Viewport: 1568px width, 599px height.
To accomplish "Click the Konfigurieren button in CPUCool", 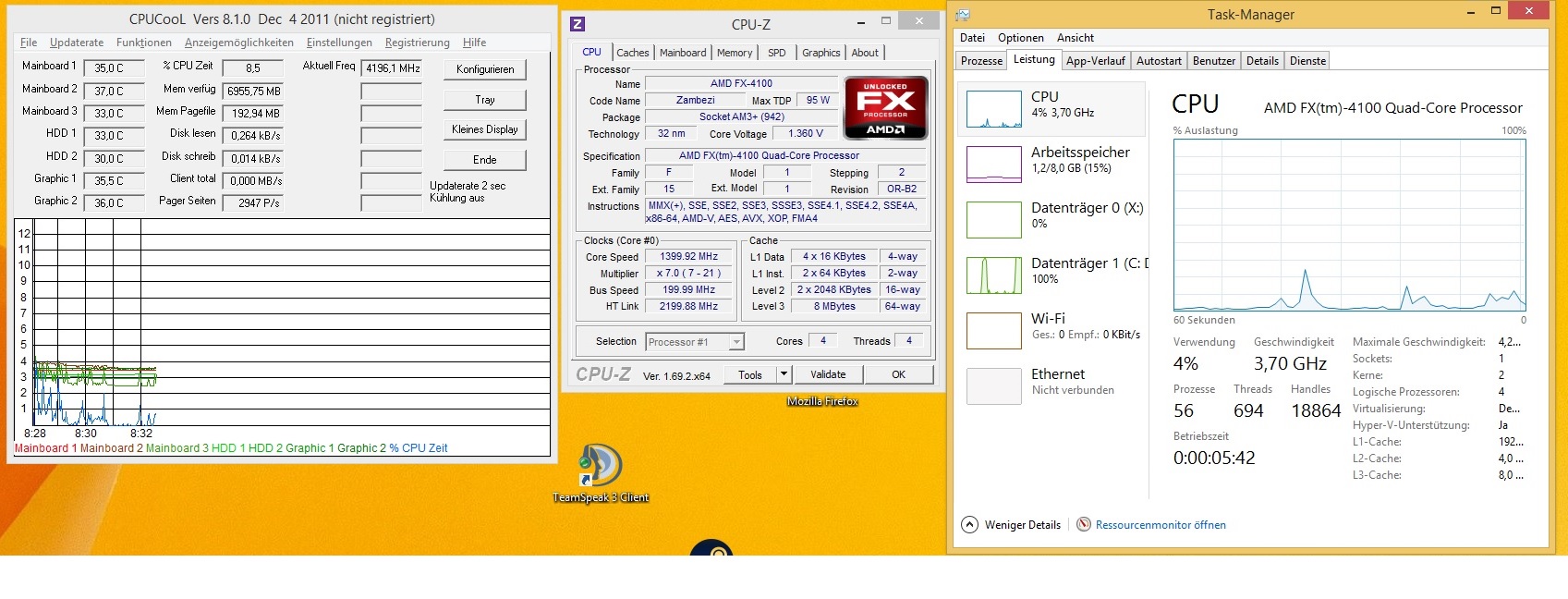I will [x=485, y=69].
